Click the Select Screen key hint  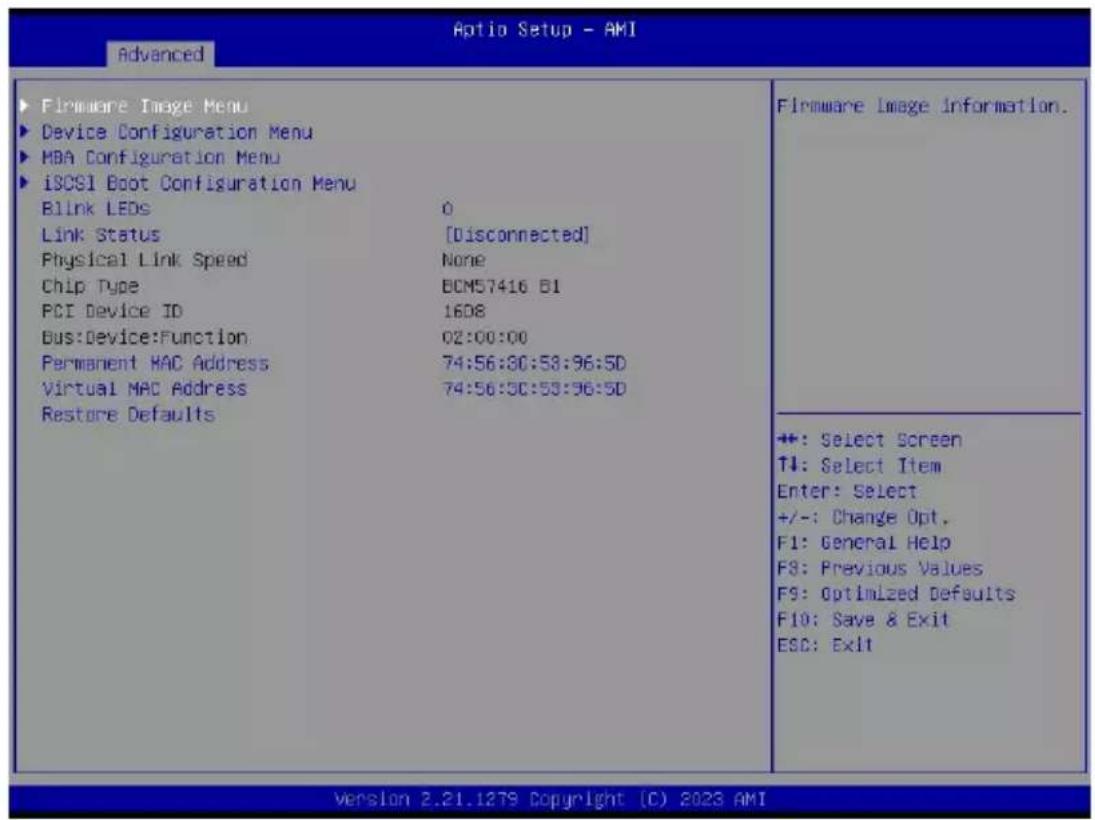tap(869, 440)
